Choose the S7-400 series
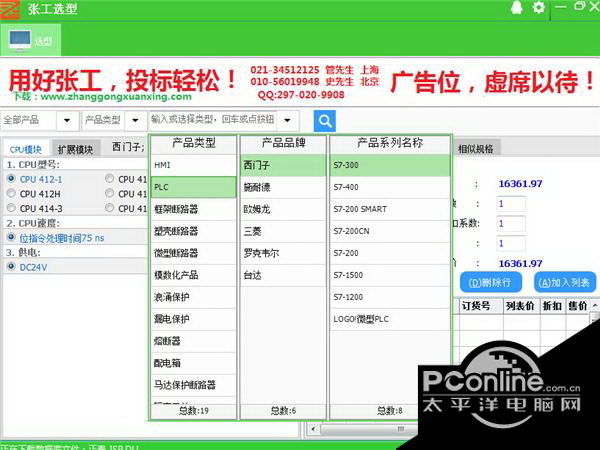The image size is (600, 450). click(x=390, y=187)
